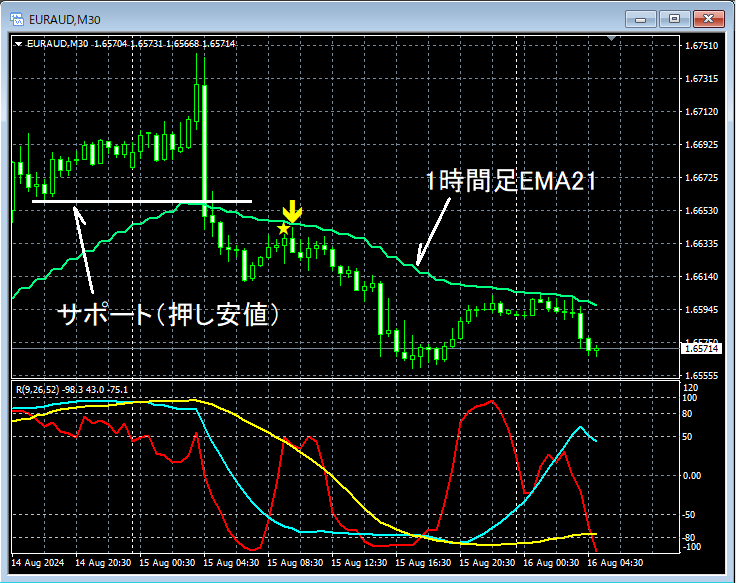
Task: Click the 15 Aug 16:30 time label
Action: point(423,562)
